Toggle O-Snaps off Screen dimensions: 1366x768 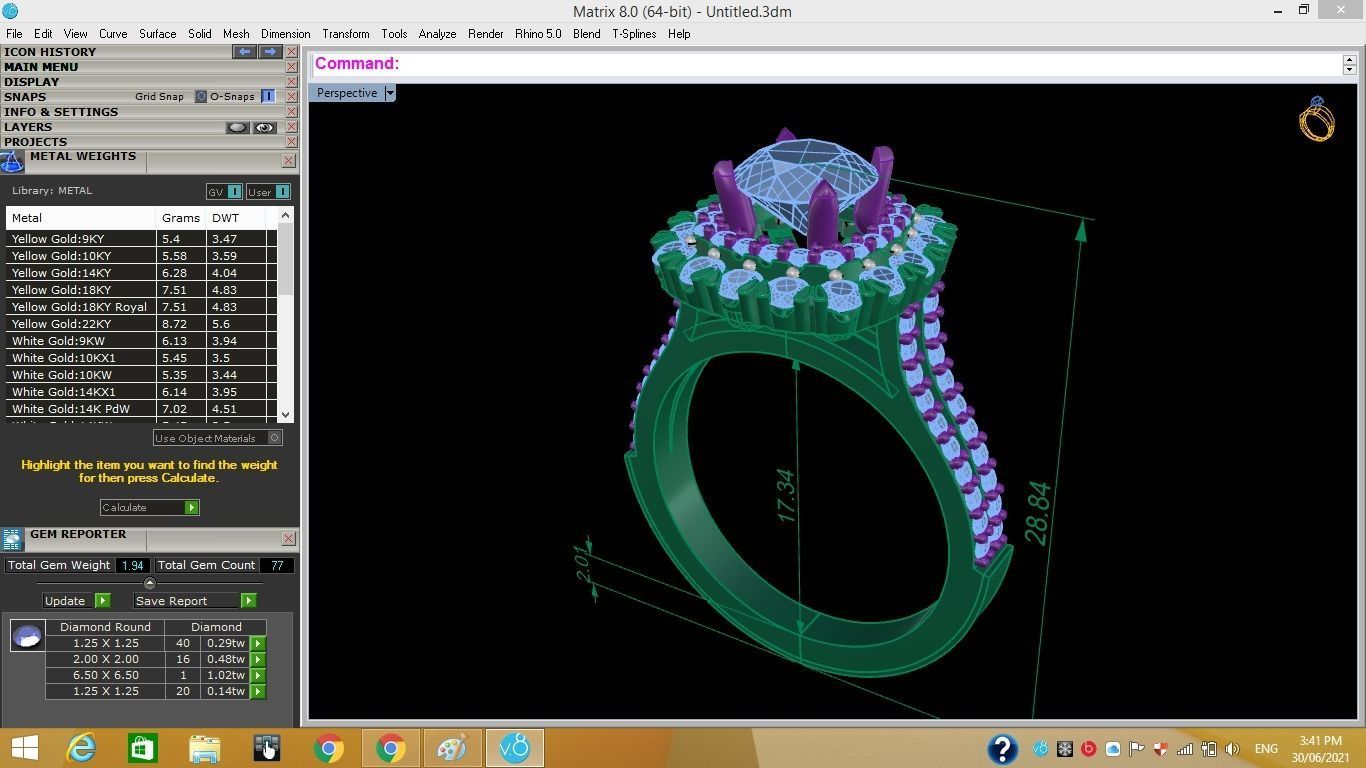(268, 97)
